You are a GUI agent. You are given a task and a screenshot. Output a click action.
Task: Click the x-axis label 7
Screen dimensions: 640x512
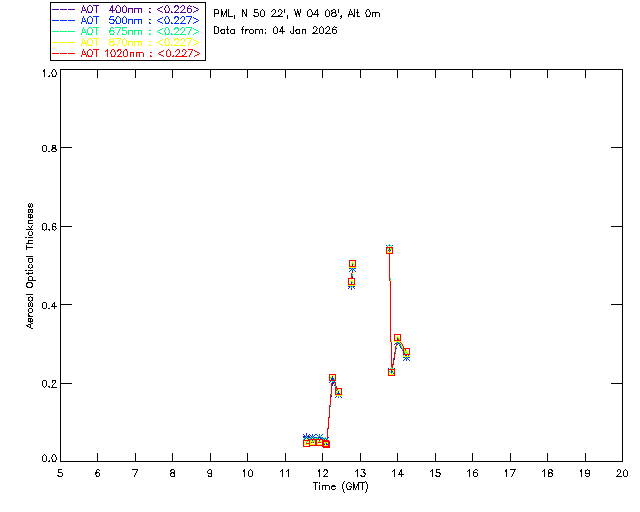135,473
